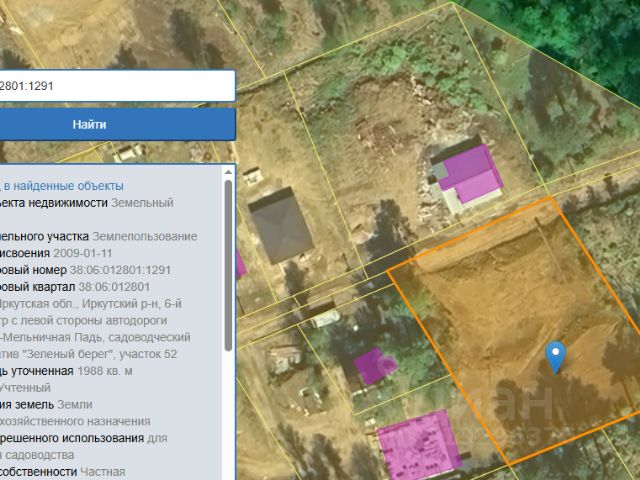Select the partial magenta building beside info panel
The height and width of the screenshot is (480, 640).
coord(241,264)
